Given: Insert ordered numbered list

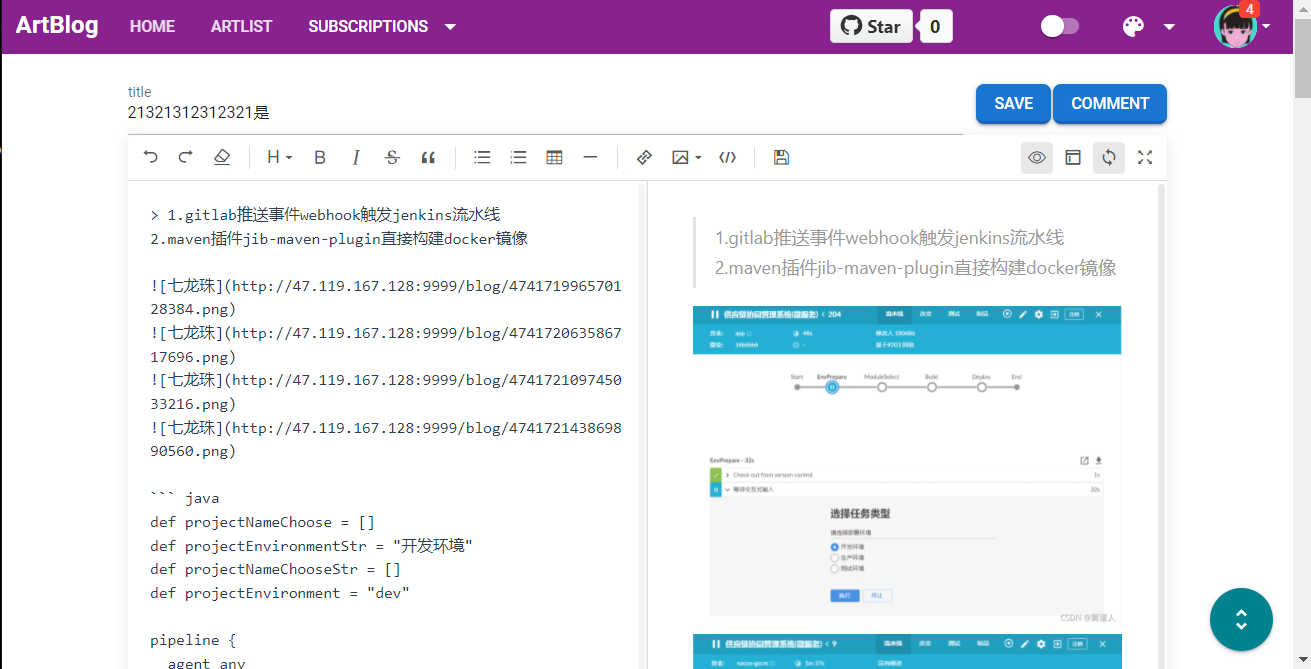Looking at the screenshot, I should (x=518, y=157).
